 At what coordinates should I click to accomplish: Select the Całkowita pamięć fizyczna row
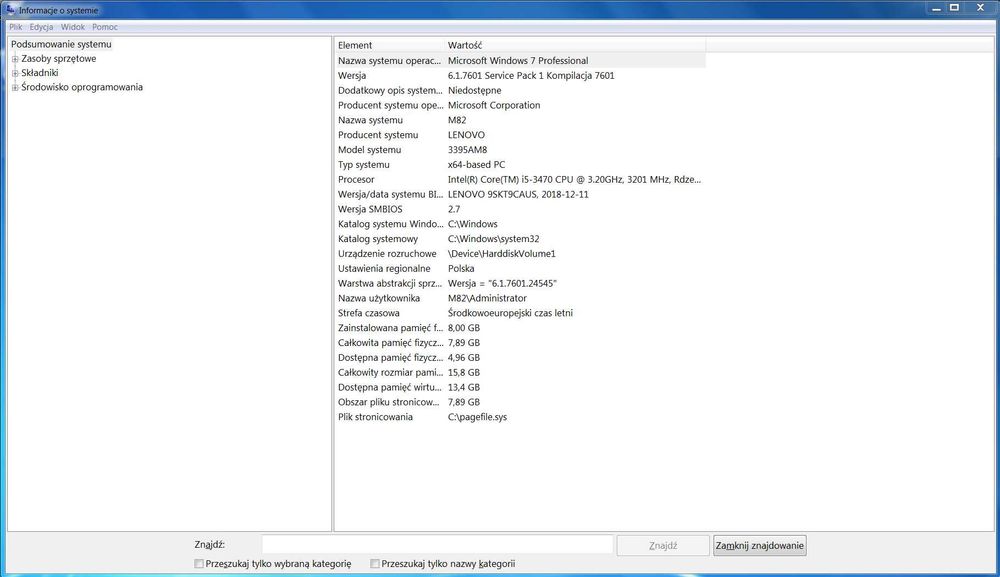click(x=520, y=343)
